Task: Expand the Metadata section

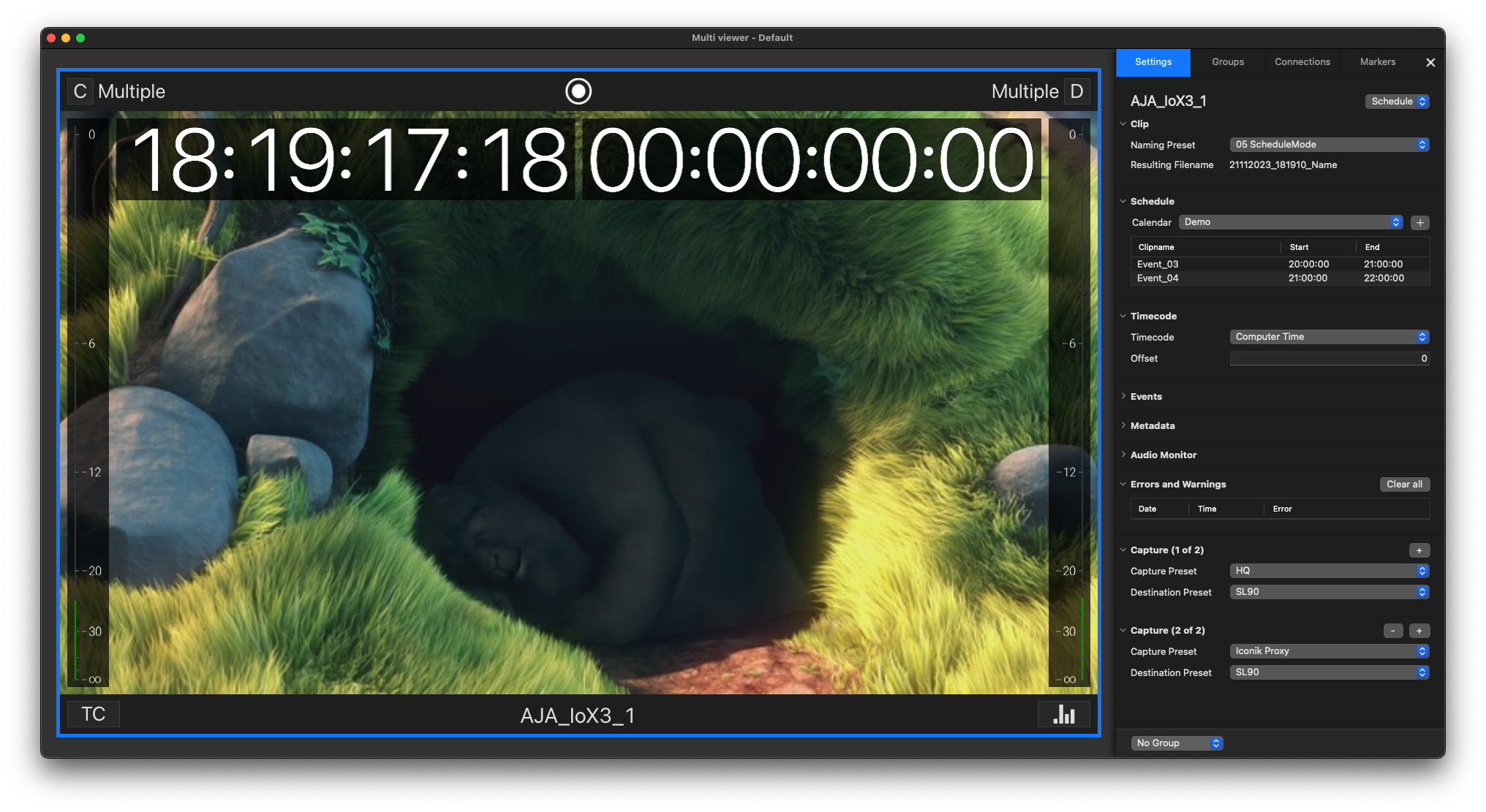Action: 1123,425
